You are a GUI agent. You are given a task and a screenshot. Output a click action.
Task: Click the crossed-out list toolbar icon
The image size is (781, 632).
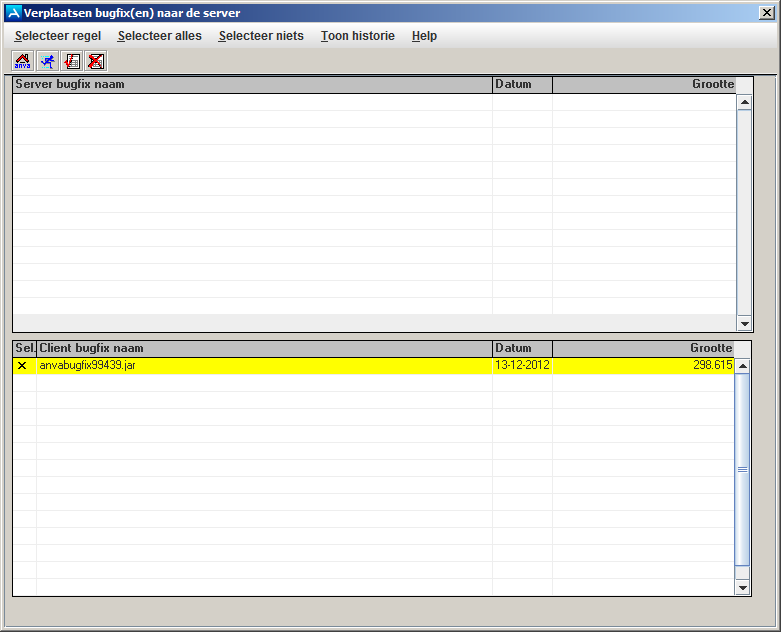[x=95, y=61]
